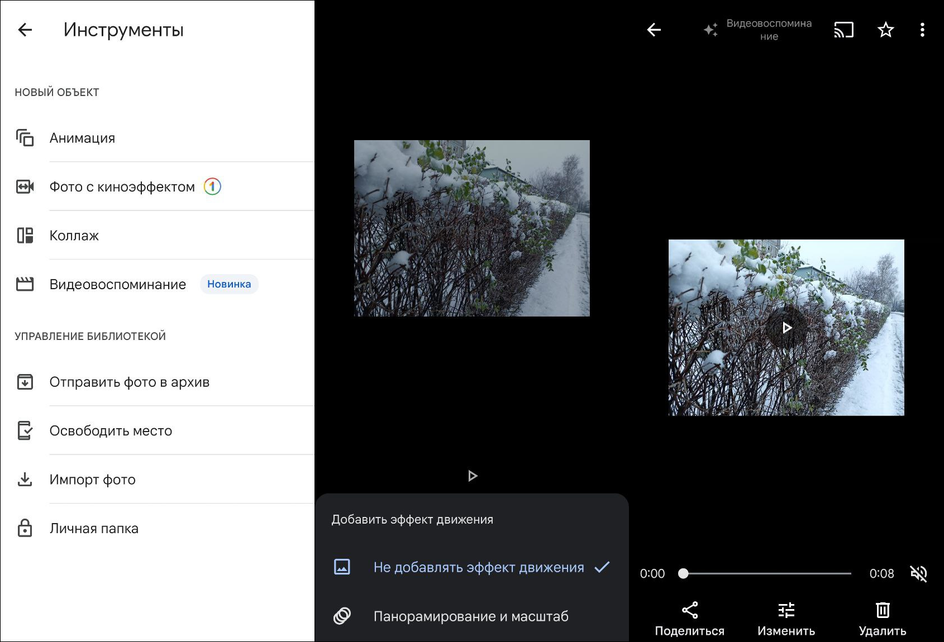Go back from Инструменты screen
The image size is (944, 642).
[x=24, y=29]
